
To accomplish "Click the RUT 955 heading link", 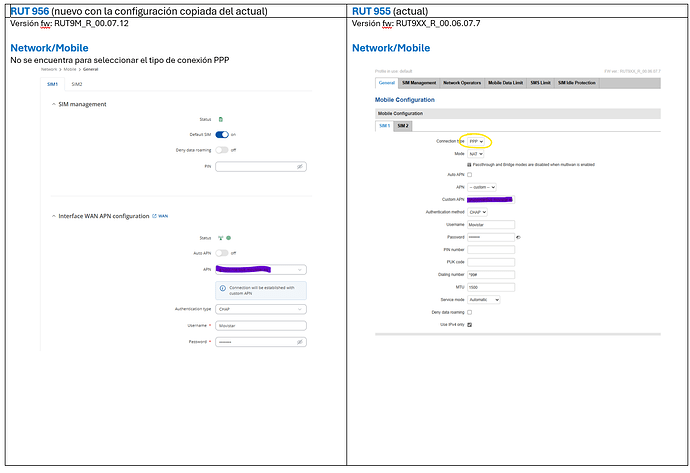I will point(371,11).
